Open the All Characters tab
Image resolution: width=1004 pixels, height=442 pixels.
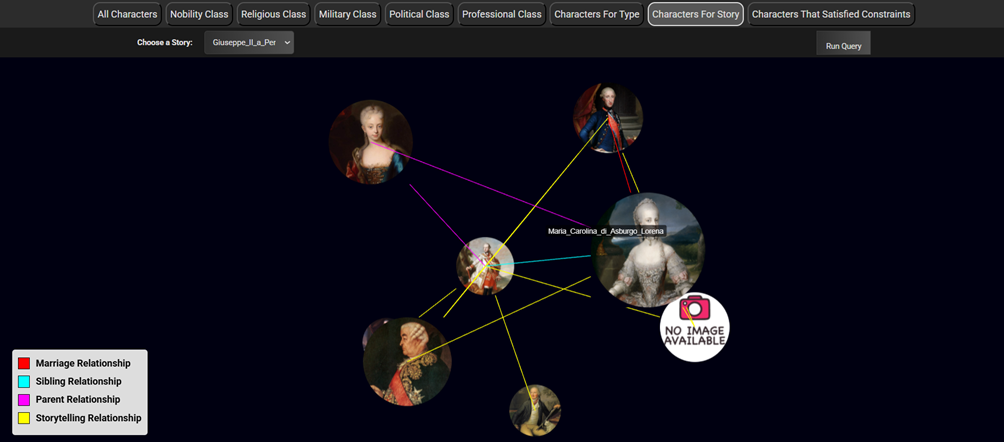click(127, 14)
